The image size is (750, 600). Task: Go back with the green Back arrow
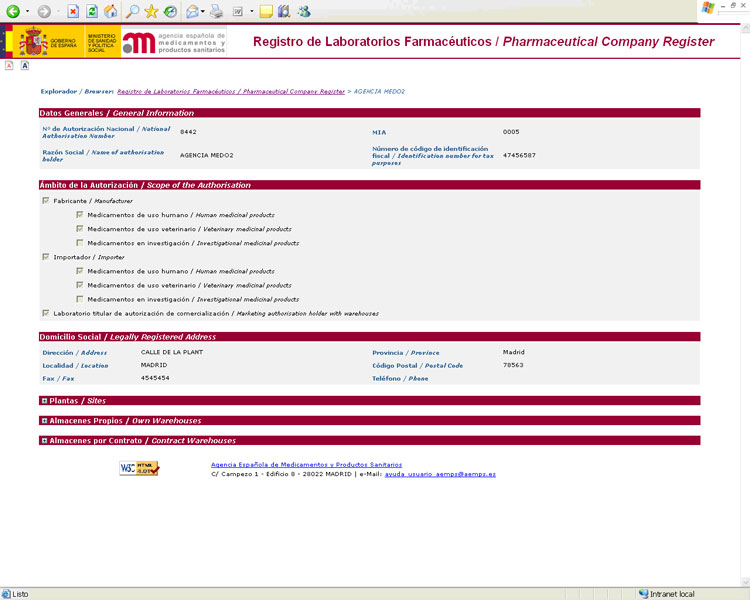pyautogui.click(x=13, y=11)
